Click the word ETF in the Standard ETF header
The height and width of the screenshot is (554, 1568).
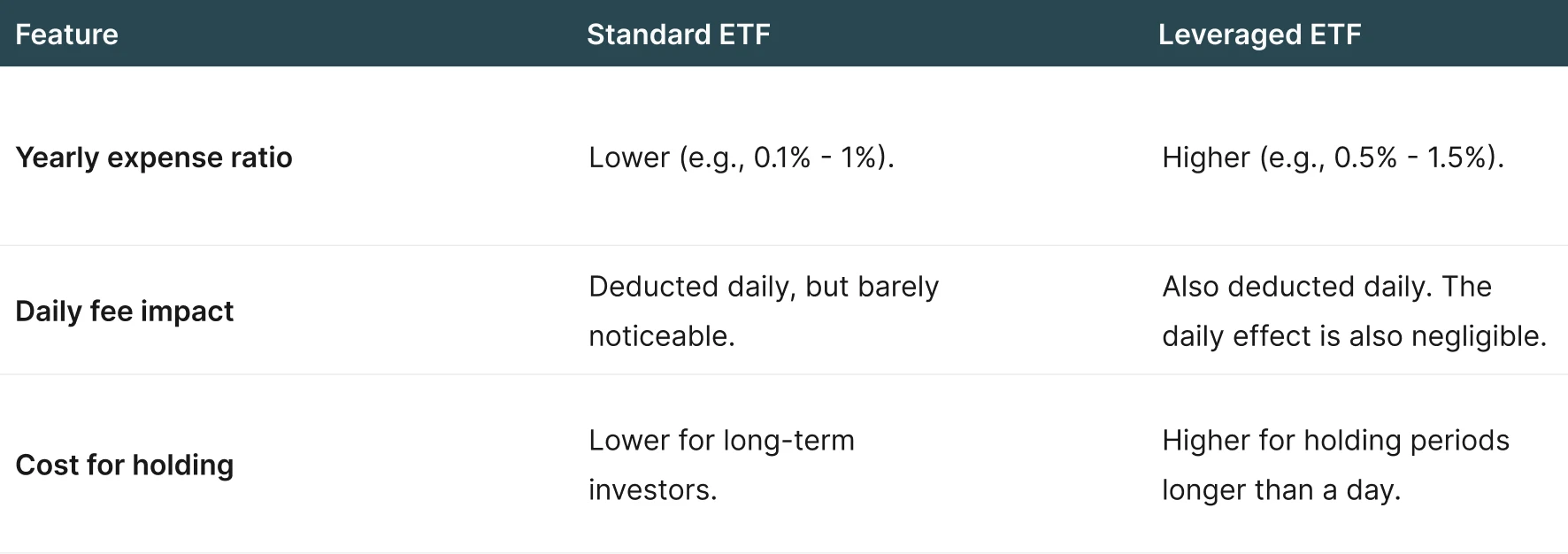pyautogui.click(x=744, y=35)
